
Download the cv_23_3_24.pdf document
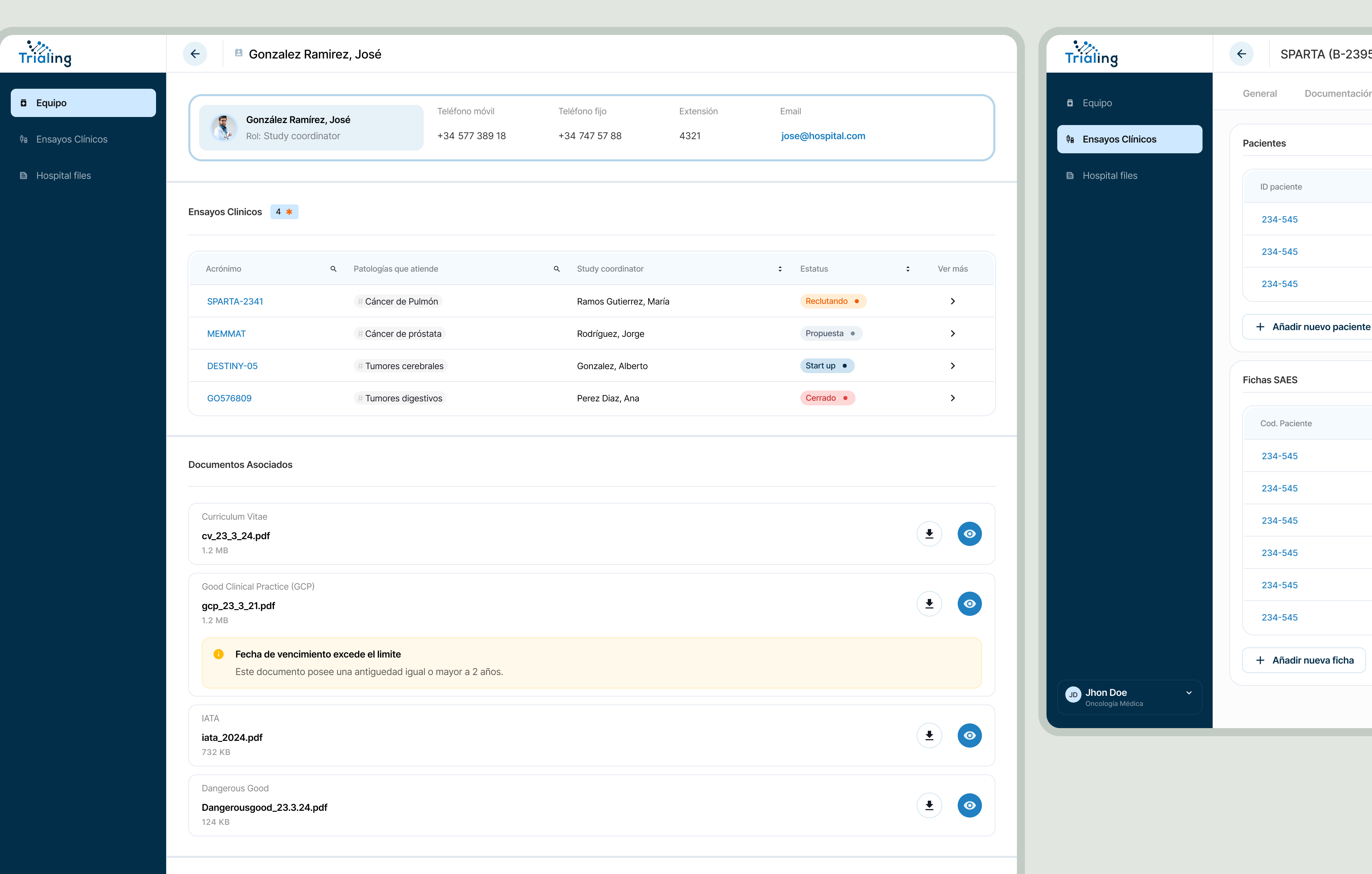pos(929,534)
